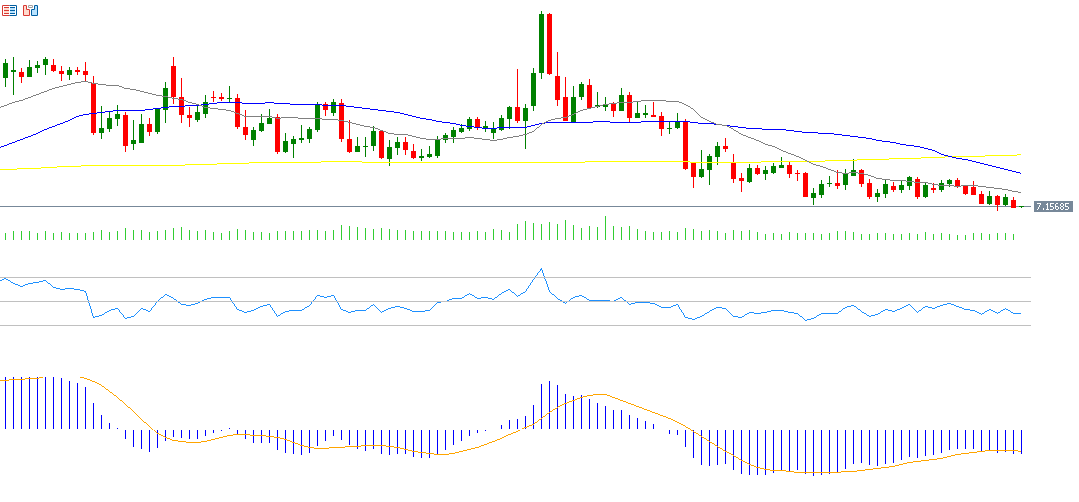Click the 7.15685 current price label
Viewport: 1079px width, 502px height.
[x=1053, y=207]
